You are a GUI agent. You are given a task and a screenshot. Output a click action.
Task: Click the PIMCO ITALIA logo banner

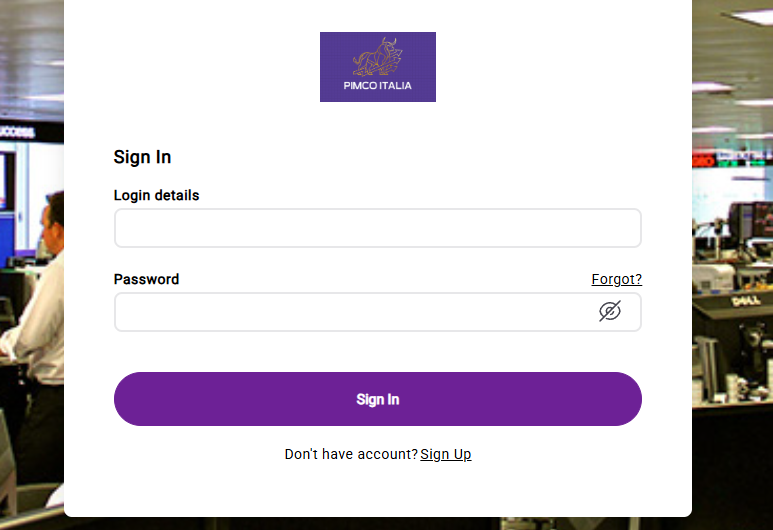click(x=378, y=67)
